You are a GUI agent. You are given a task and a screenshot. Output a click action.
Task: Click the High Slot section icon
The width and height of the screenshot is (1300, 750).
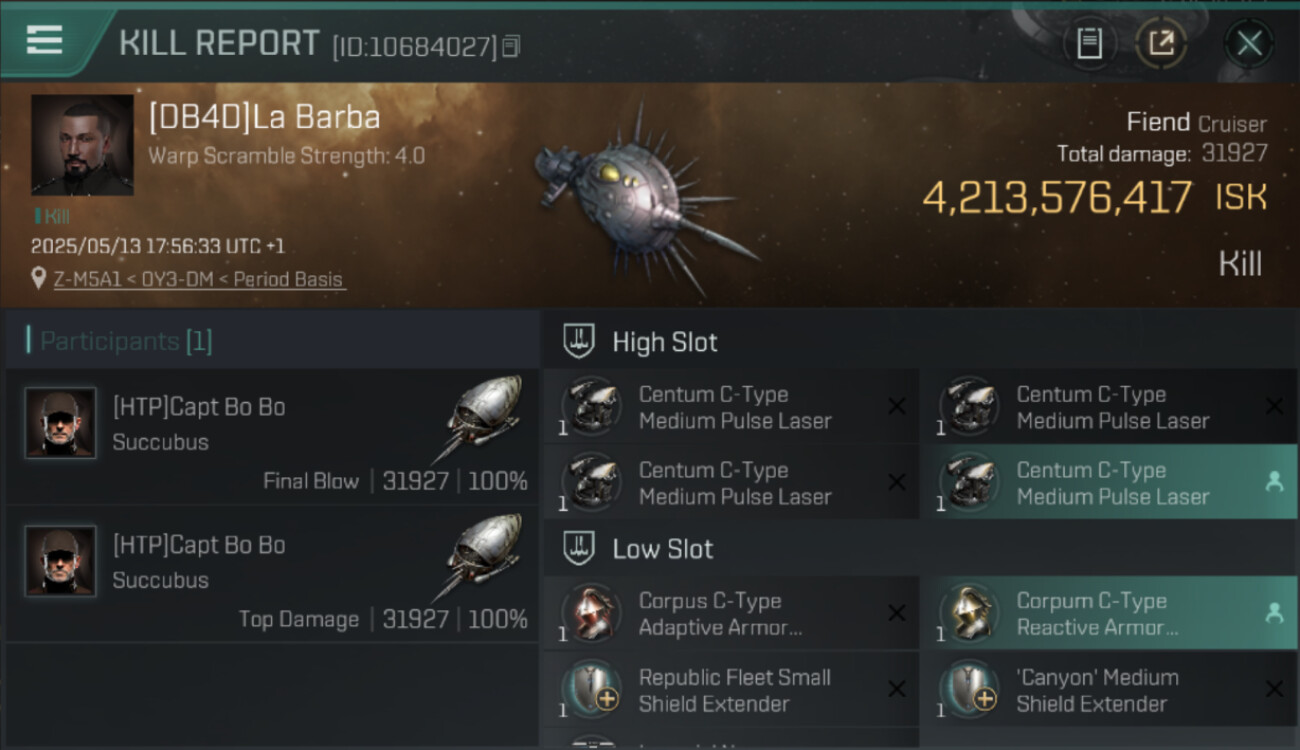[580, 342]
